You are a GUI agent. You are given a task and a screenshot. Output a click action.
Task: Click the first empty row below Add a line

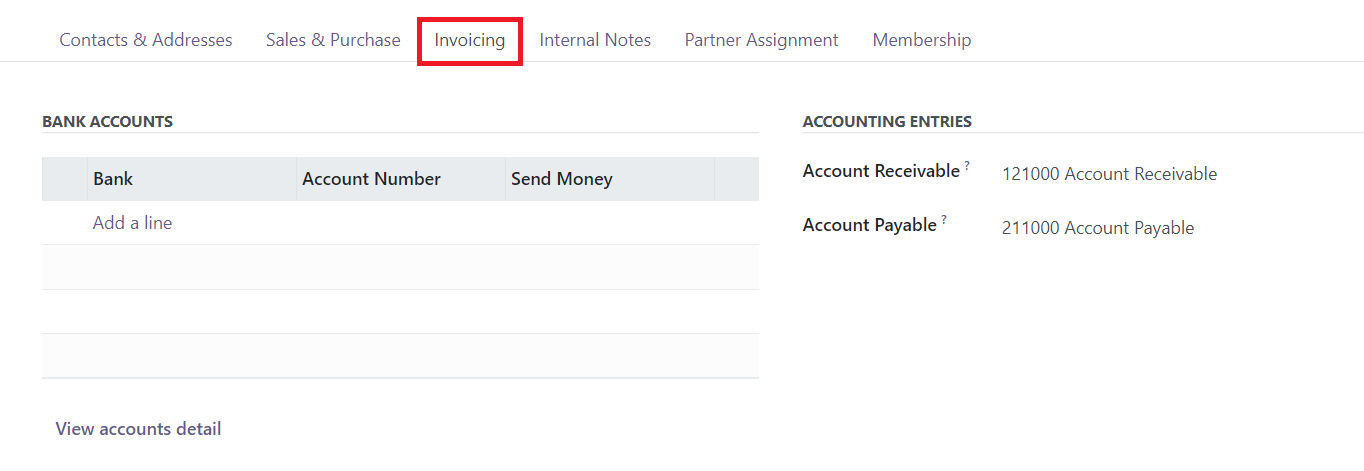click(x=400, y=267)
